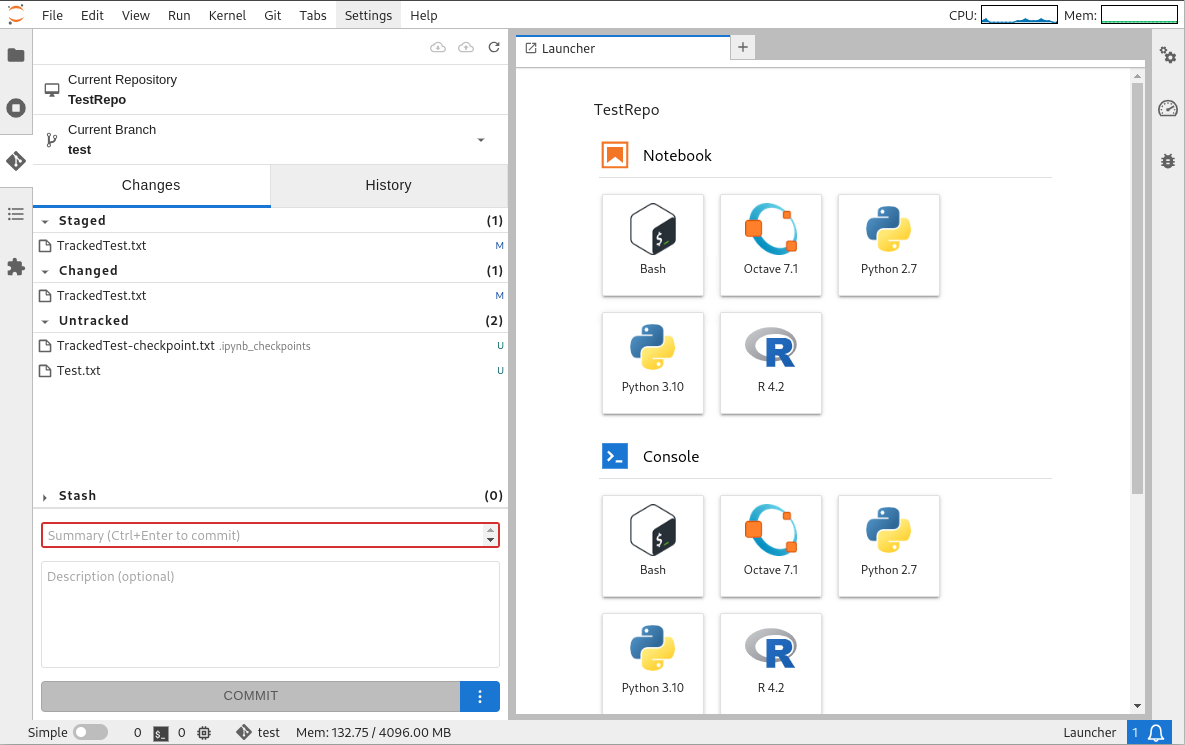Launch Bash notebook
The image size is (1186, 745).
[x=653, y=245]
